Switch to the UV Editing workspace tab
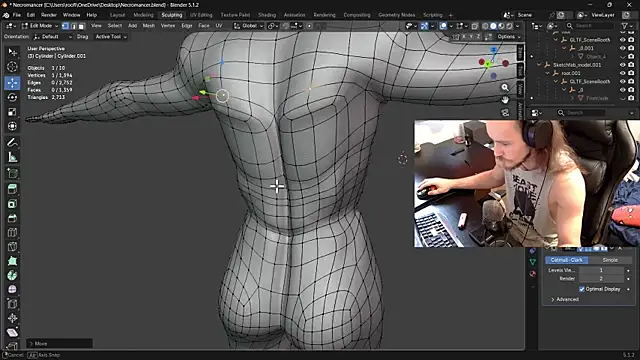The width and height of the screenshot is (640, 360). (x=201, y=15)
